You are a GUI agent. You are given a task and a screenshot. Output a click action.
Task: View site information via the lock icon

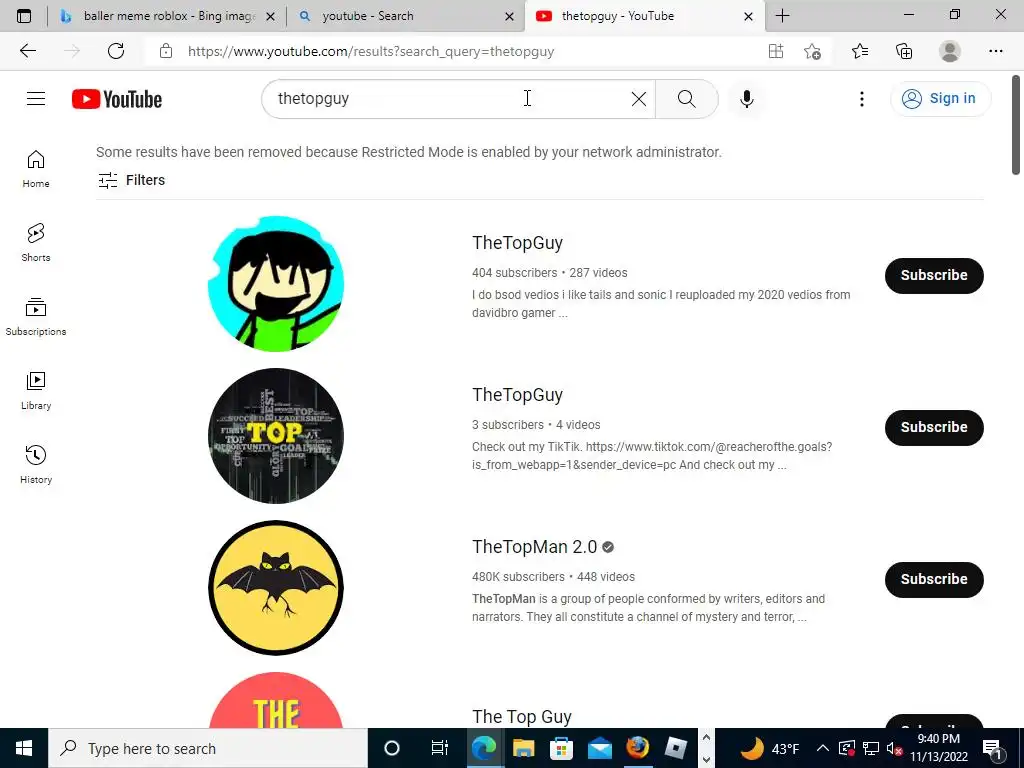coord(166,51)
